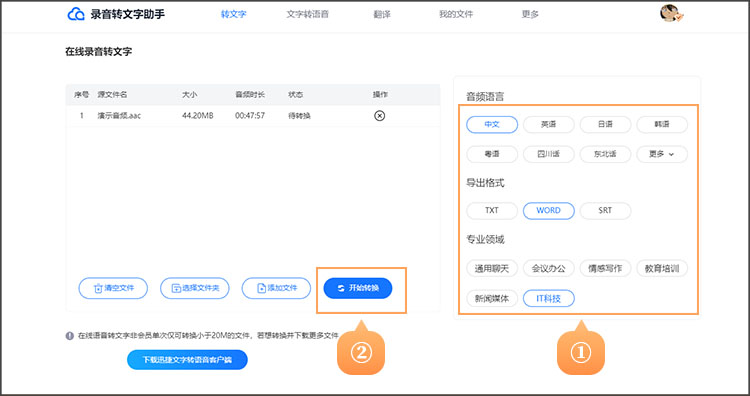Pick 通用聊天 professional field
750x396 pixels.
(x=492, y=268)
